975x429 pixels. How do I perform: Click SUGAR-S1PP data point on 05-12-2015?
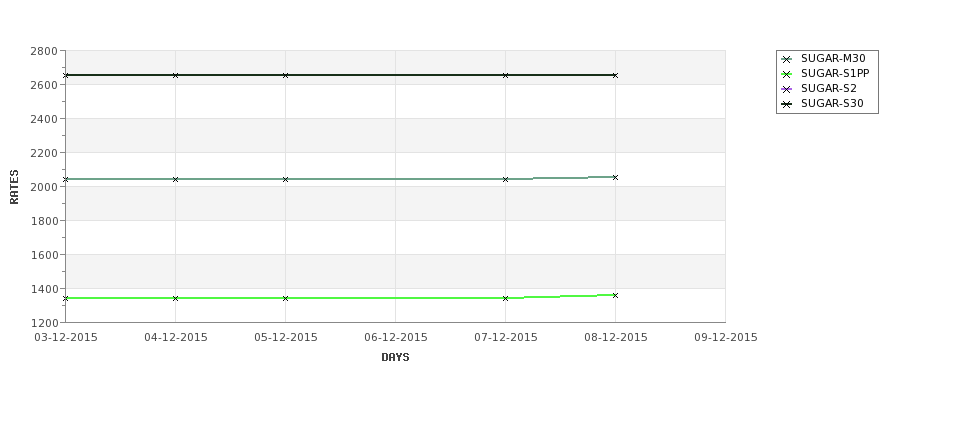pos(285,298)
